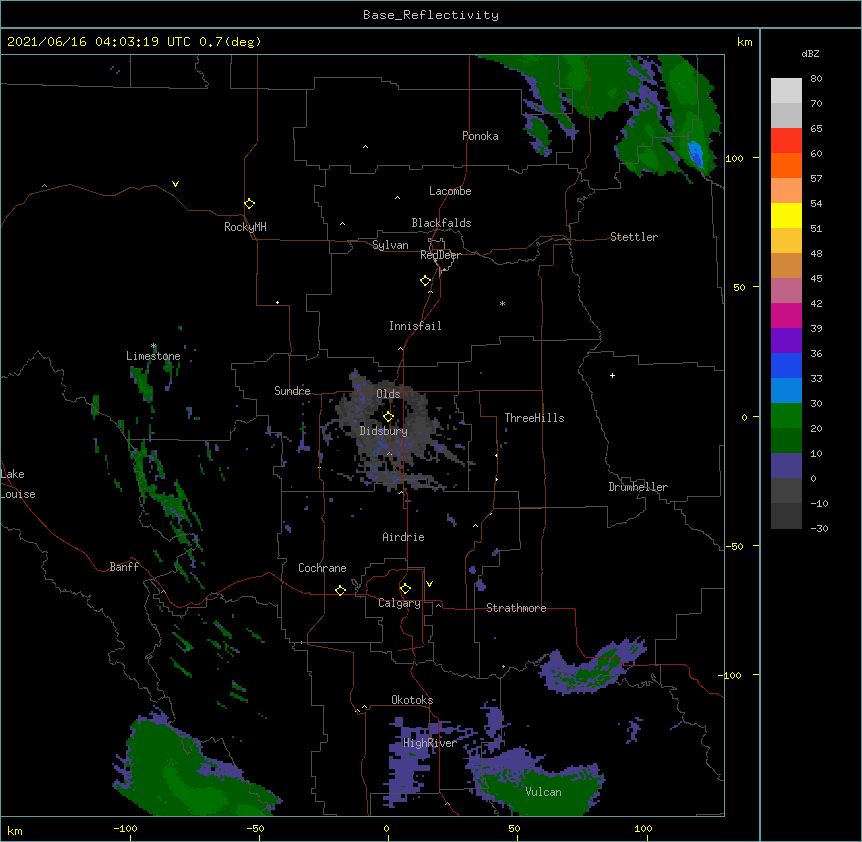The image size is (862, 842).
Task: Click the Drumheller label
Action: [638, 487]
